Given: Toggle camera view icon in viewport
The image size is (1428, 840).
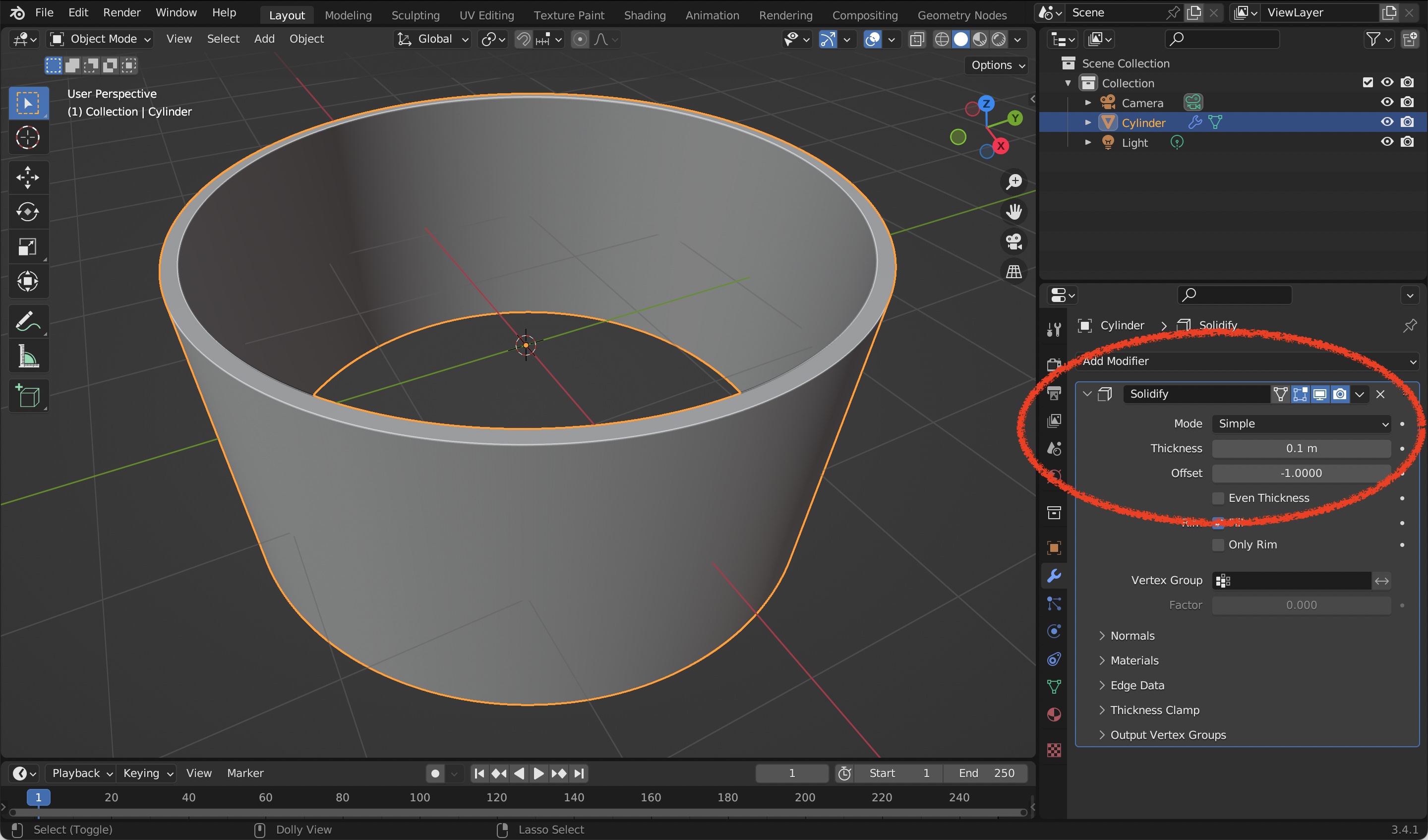Looking at the screenshot, I should (1013, 242).
